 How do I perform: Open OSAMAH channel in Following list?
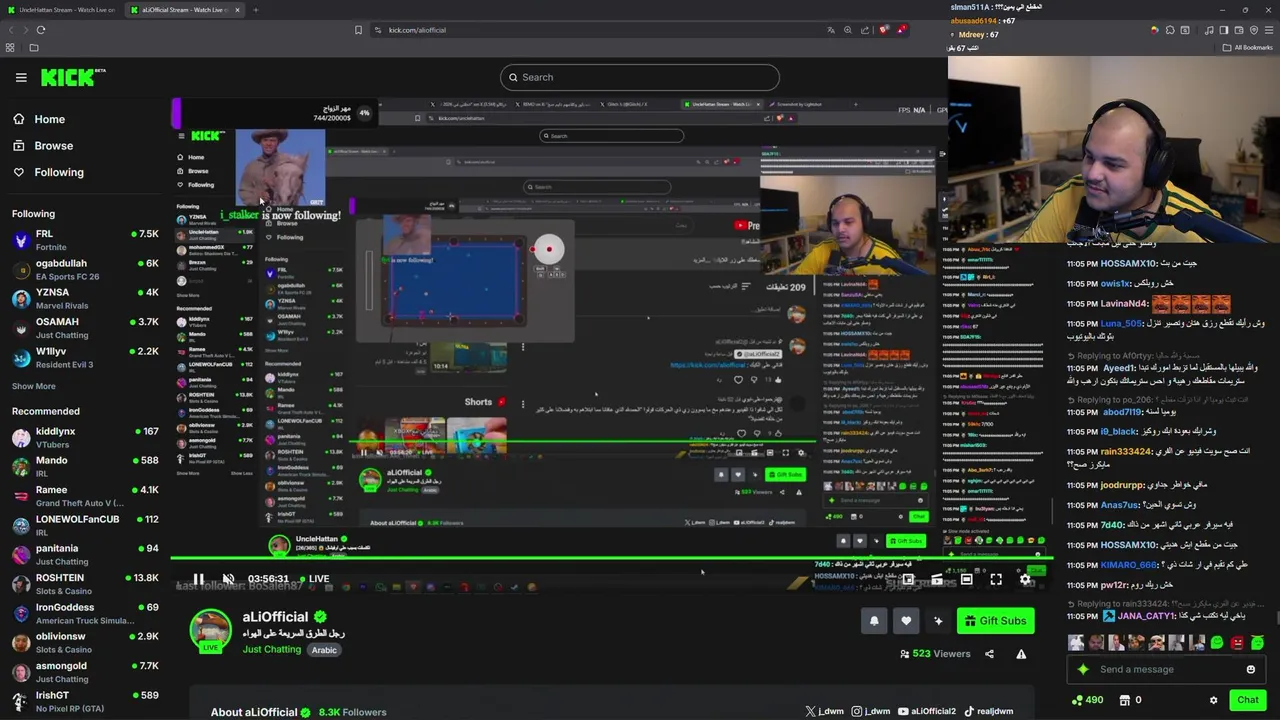[x=85, y=328]
